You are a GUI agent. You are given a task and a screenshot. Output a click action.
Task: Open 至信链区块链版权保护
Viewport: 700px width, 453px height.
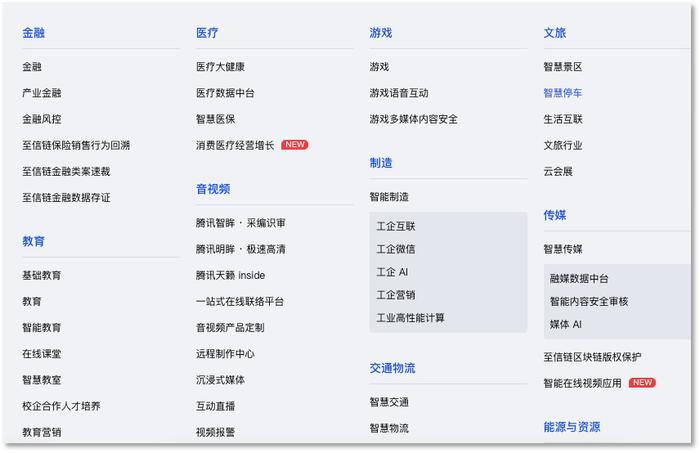click(x=592, y=357)
